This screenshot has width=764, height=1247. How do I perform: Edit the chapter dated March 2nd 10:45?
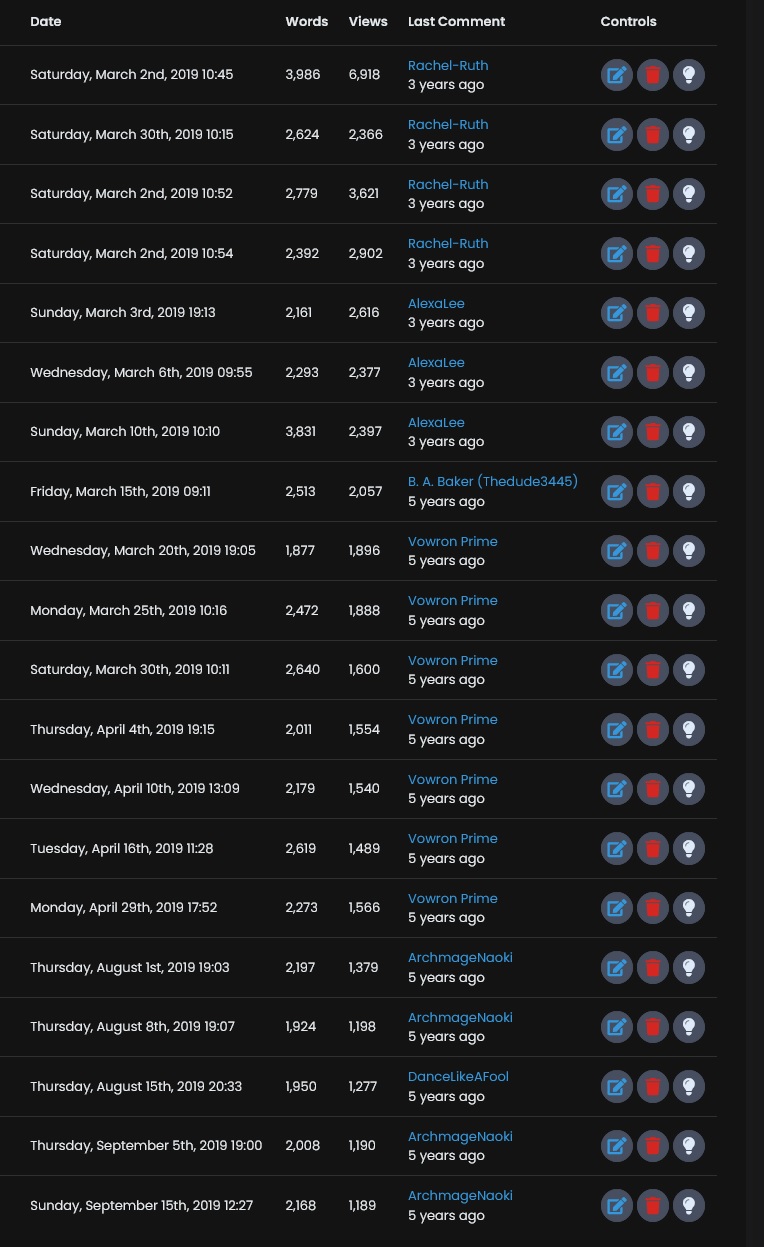pyautogui.click(x=617, y=75)
